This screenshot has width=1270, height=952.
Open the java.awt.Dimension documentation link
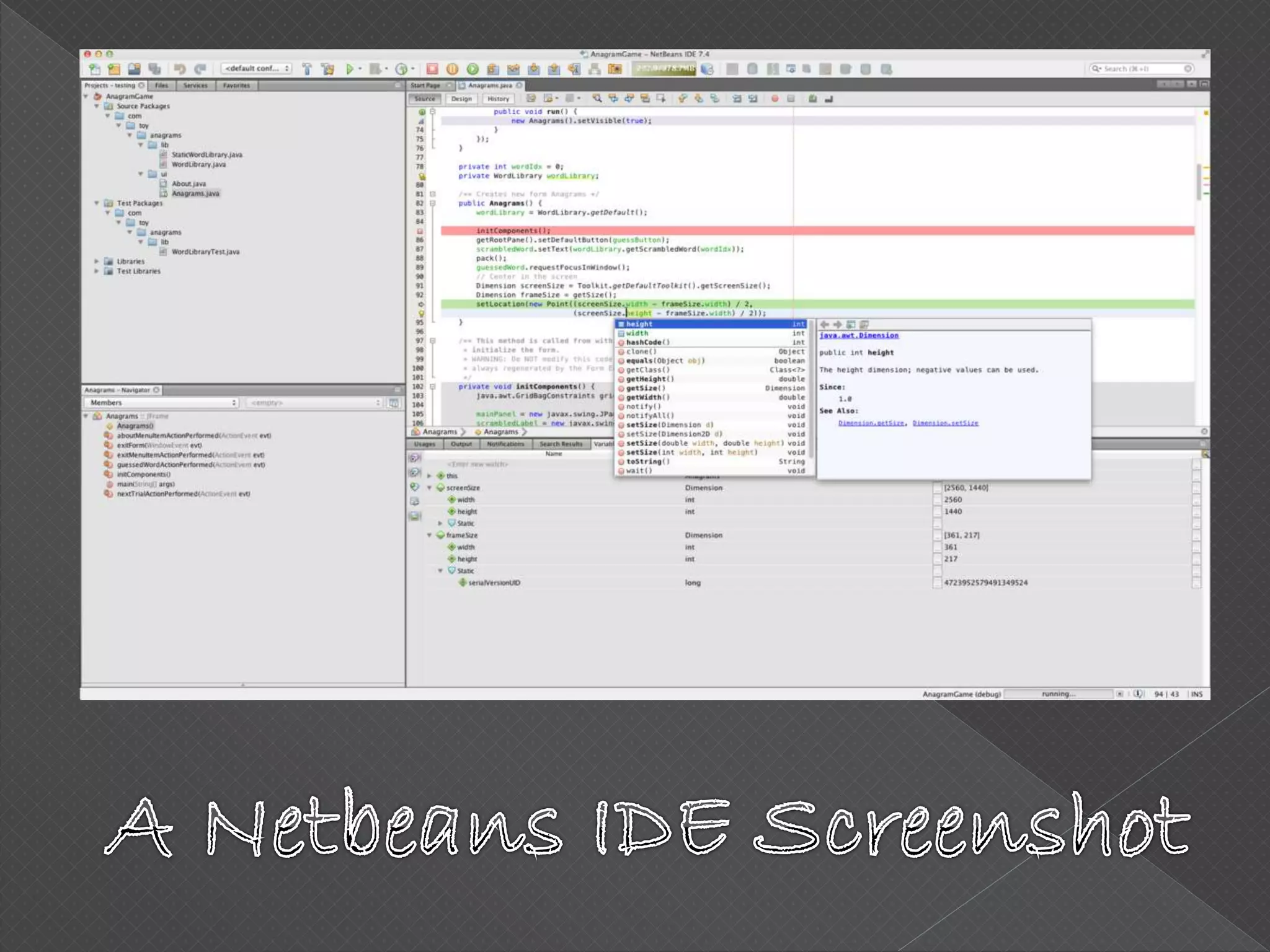pos(859,336)
